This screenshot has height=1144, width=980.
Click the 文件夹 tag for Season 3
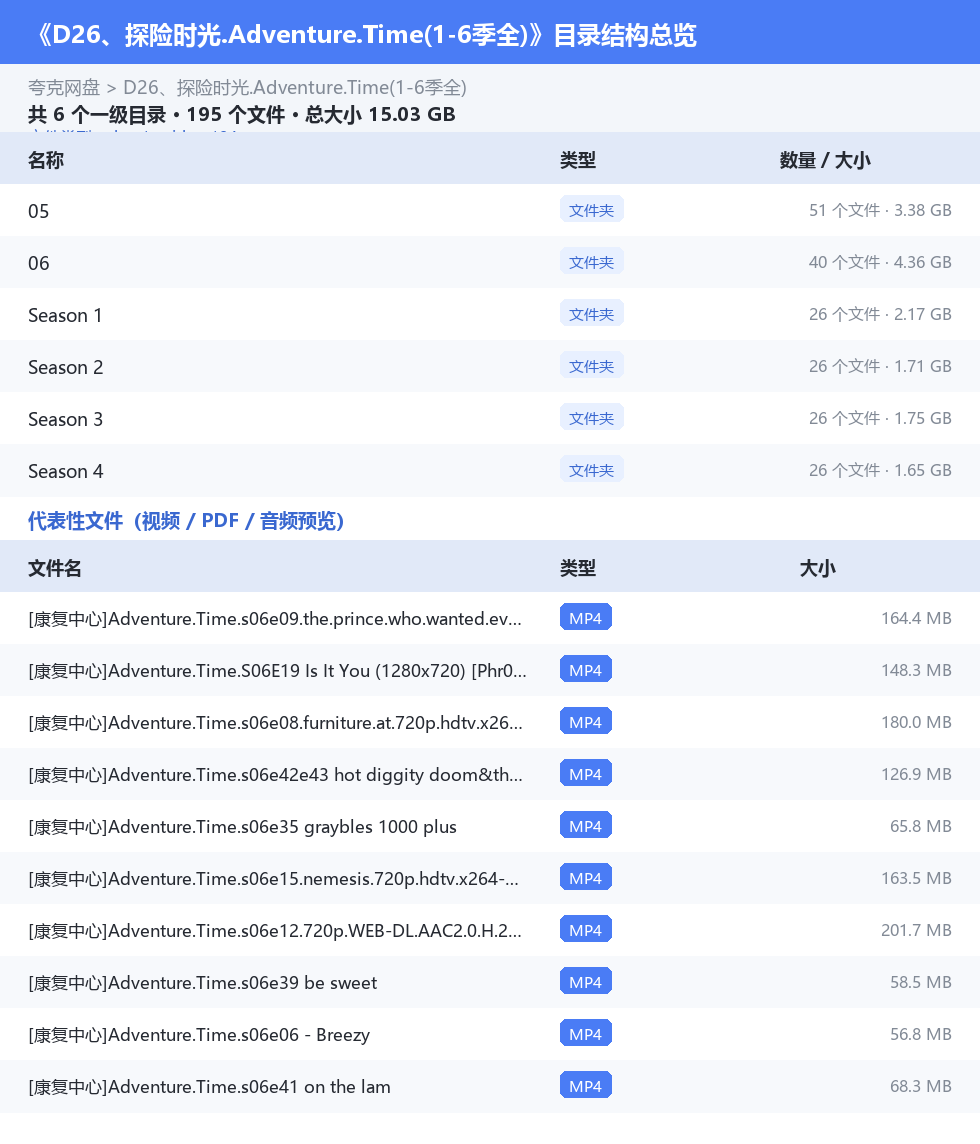[591, 418]
